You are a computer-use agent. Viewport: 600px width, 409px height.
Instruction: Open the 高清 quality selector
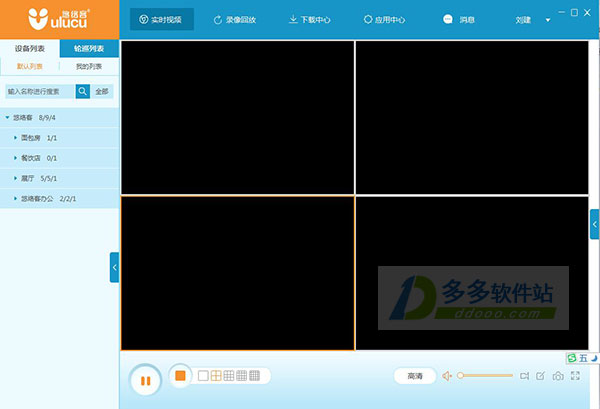415,376
